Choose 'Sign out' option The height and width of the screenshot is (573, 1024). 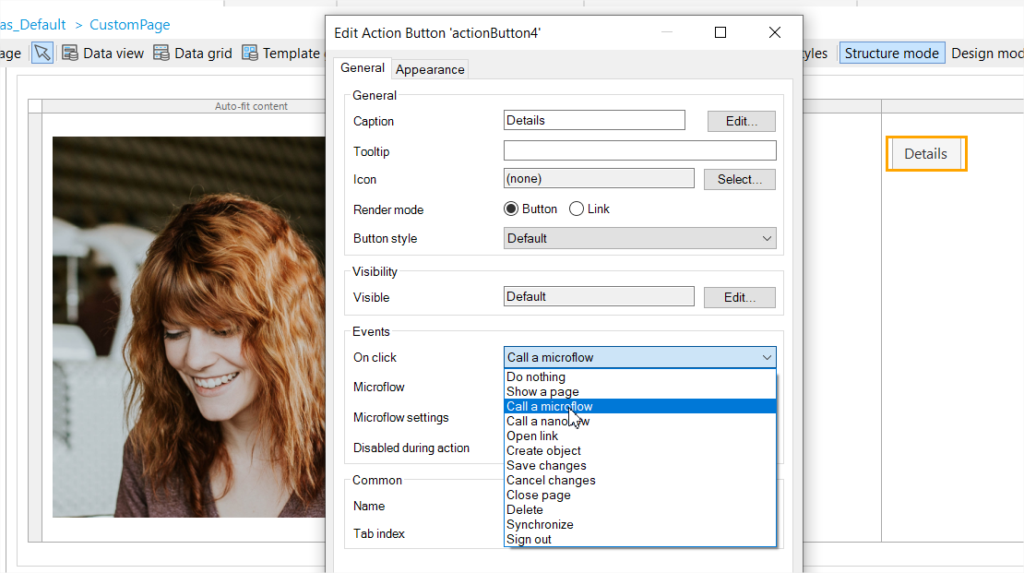[640, 540]
